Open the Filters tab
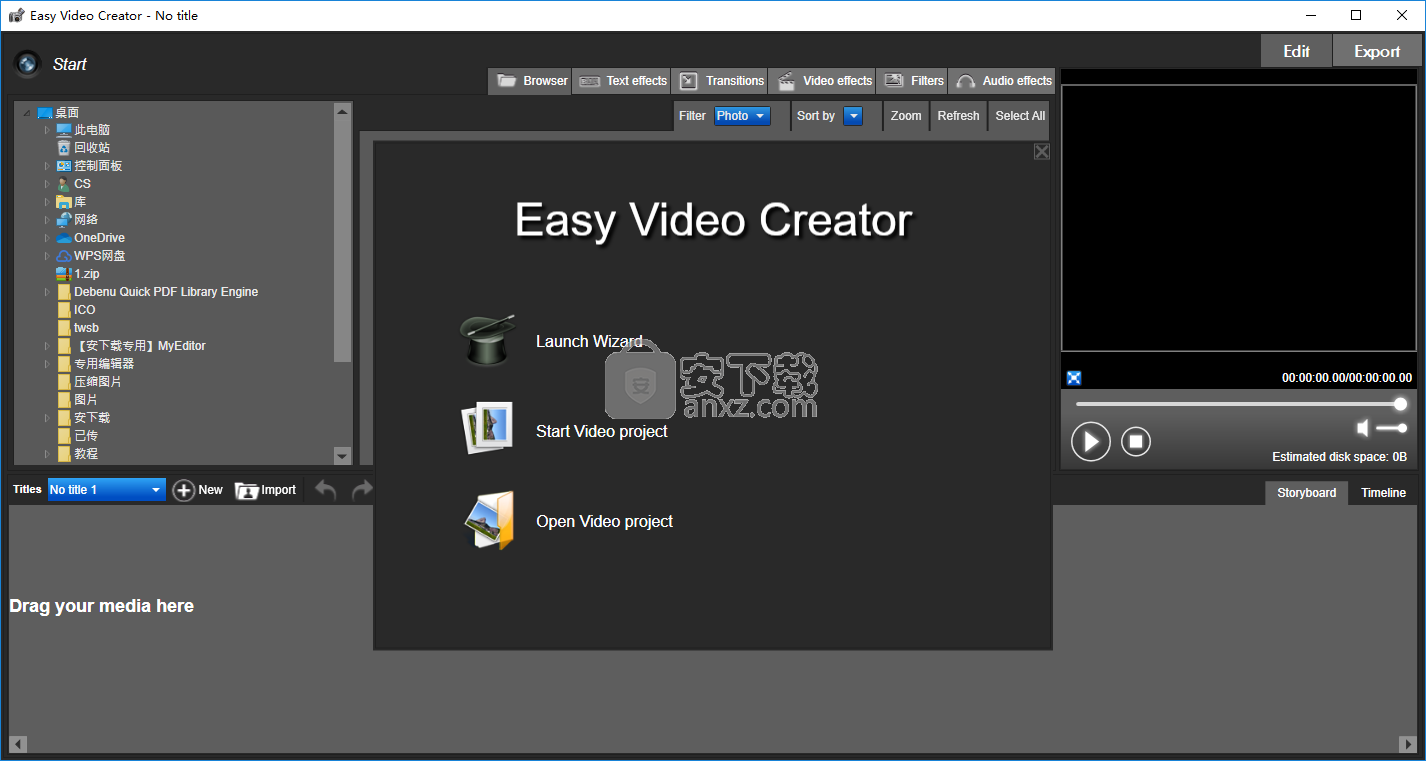This screenshot has width=1426, height=761. click(913, 81)
